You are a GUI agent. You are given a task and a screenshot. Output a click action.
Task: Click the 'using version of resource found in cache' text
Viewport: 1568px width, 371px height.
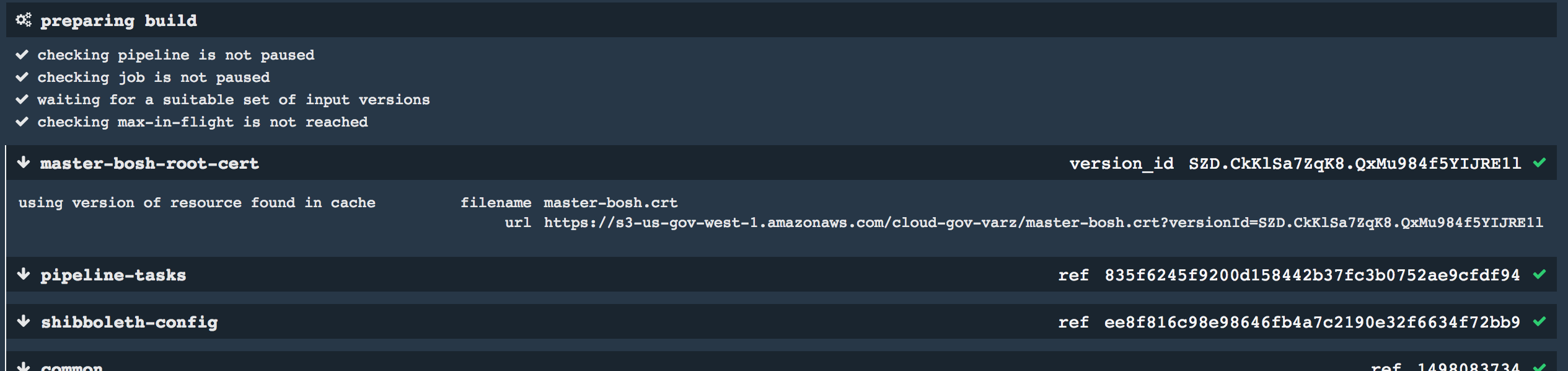tap(196, 202)
